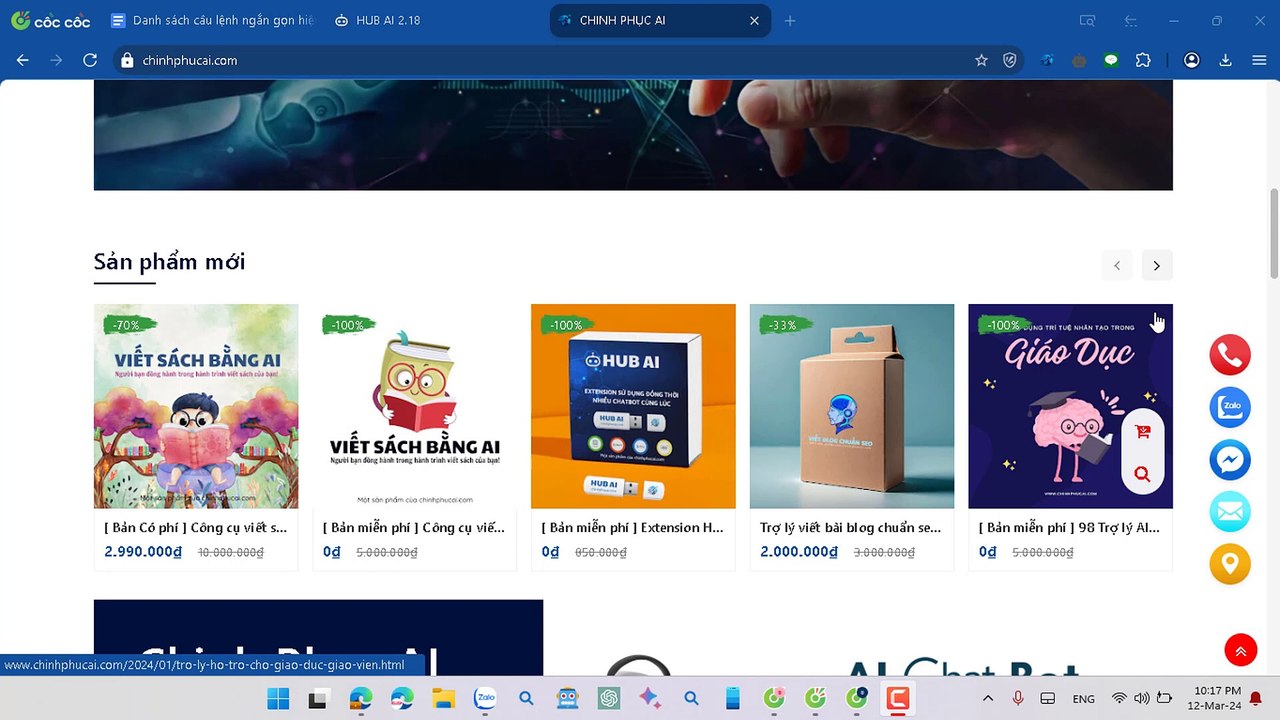Reload the current page
Image resolution: width=1280 pixels, height=720 pixels.
tap(90, 60)
